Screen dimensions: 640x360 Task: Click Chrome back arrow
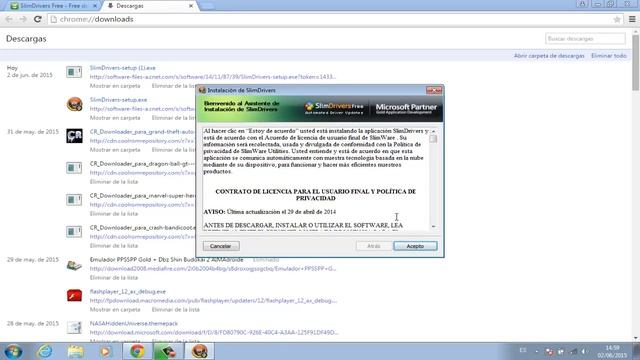9,19
